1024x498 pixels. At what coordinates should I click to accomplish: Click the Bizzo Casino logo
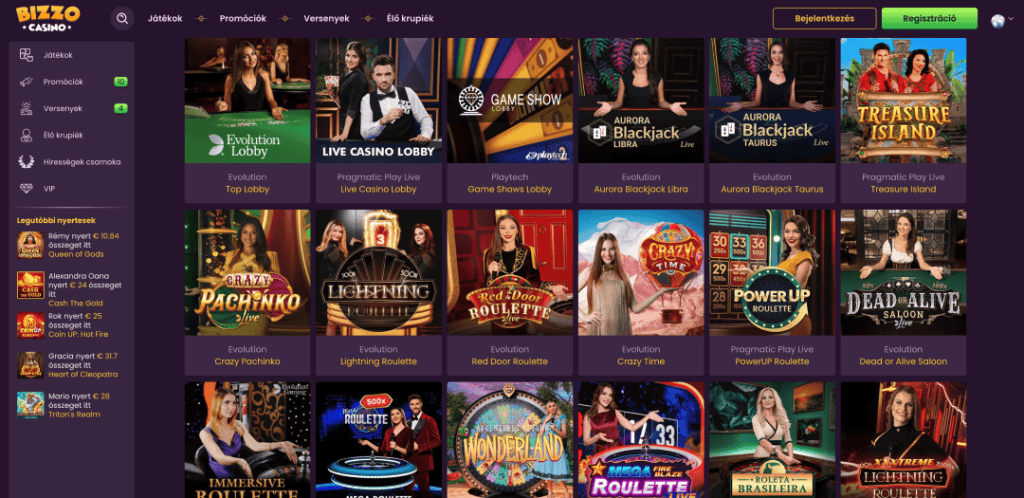pyautogui.click(x=48, y=18)
